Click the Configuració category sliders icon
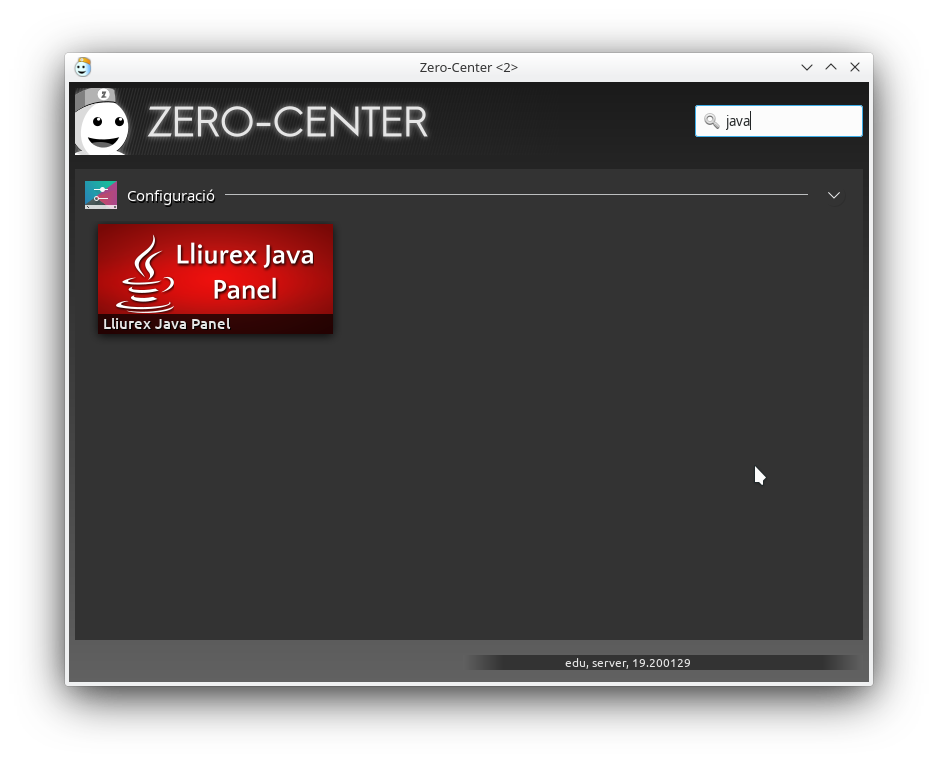Viewport: 938px width, 763px height. [101, 195]
